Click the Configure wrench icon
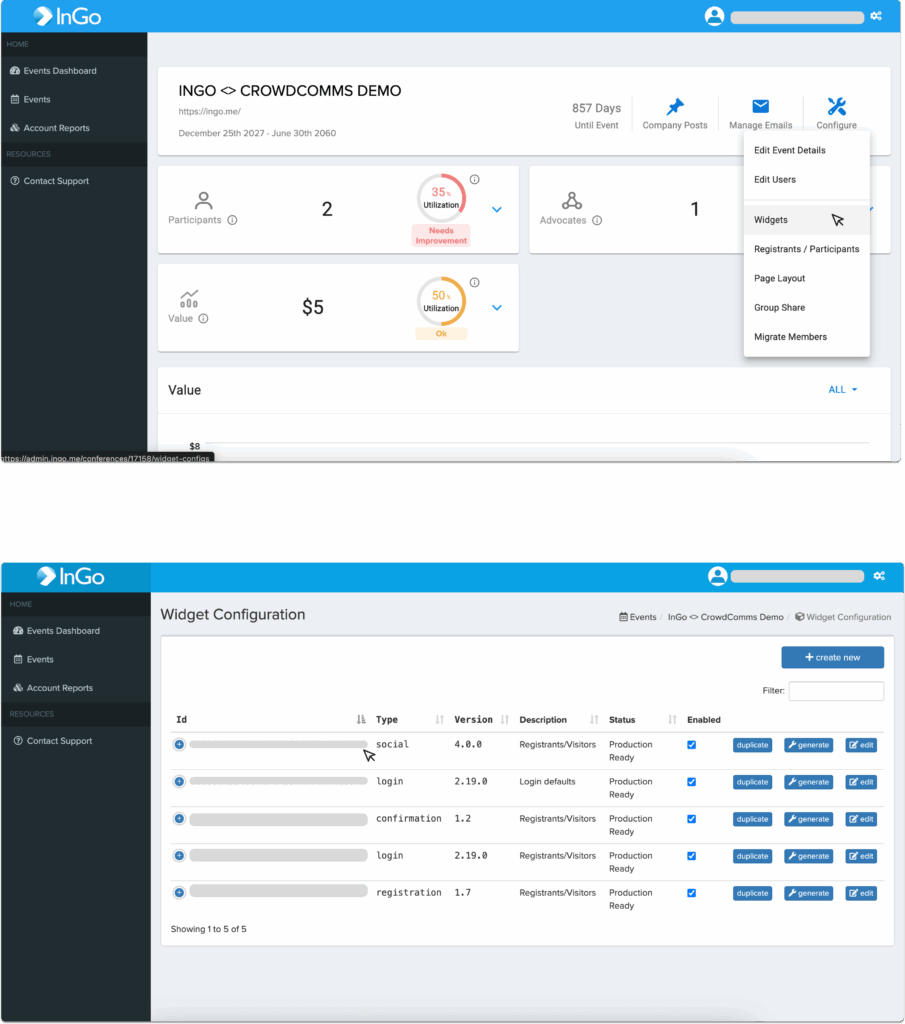The image size is (905, 1024). click(836, 107)
